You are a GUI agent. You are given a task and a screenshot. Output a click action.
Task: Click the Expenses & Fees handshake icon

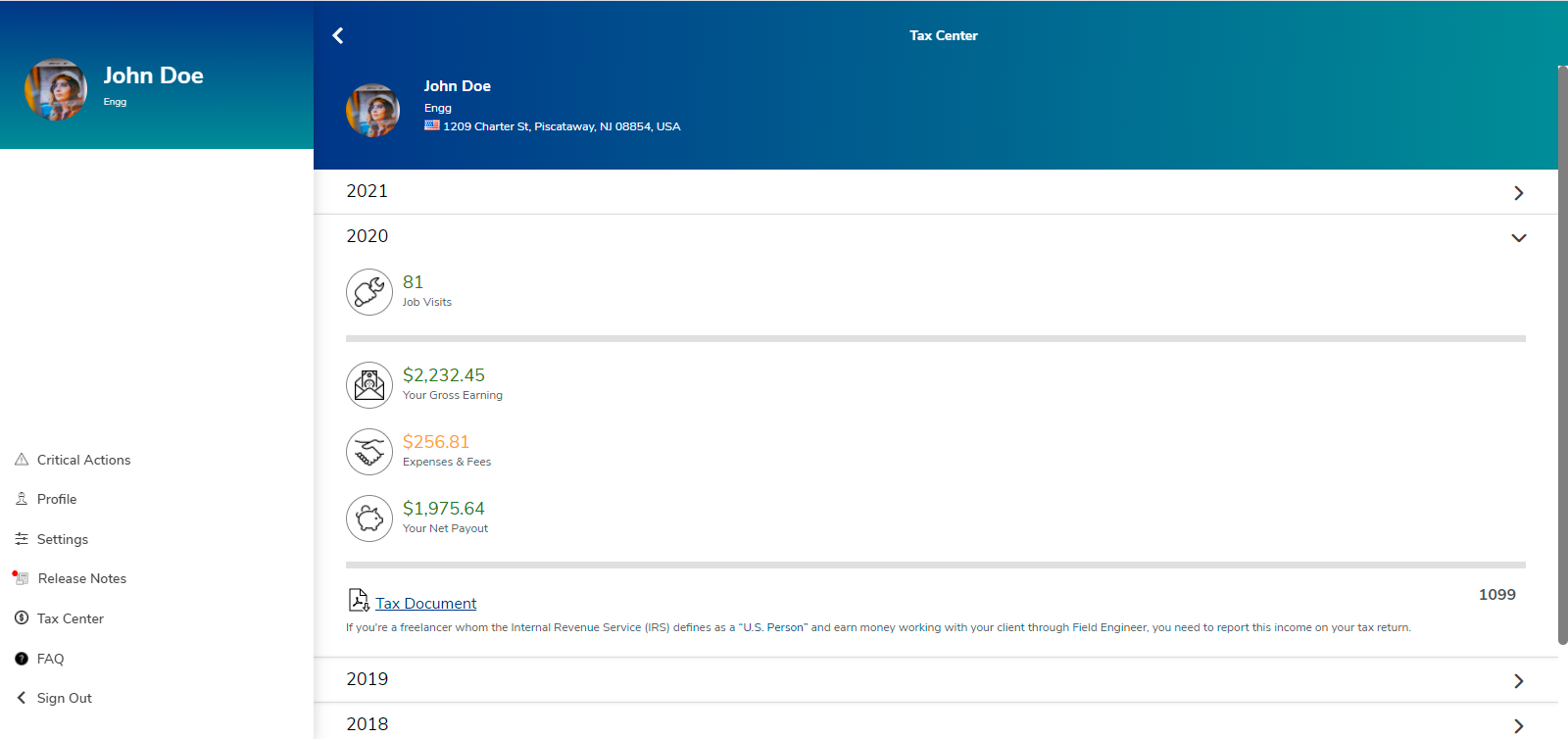point(369,452)
